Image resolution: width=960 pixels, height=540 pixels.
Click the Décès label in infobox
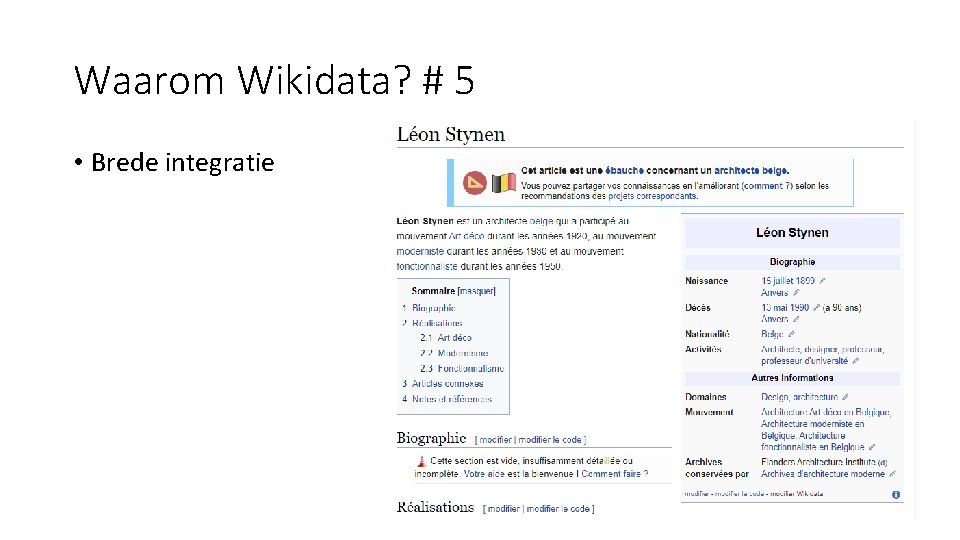[698, 307]
